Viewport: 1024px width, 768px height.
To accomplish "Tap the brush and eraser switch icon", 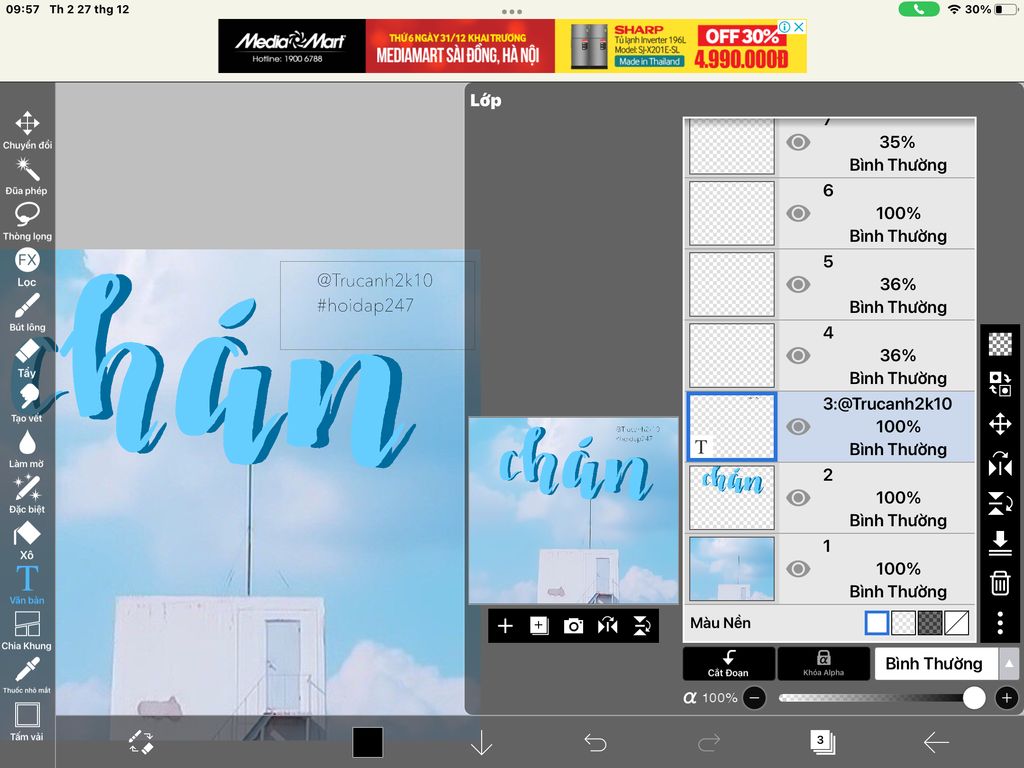I will tap(141, 743).
